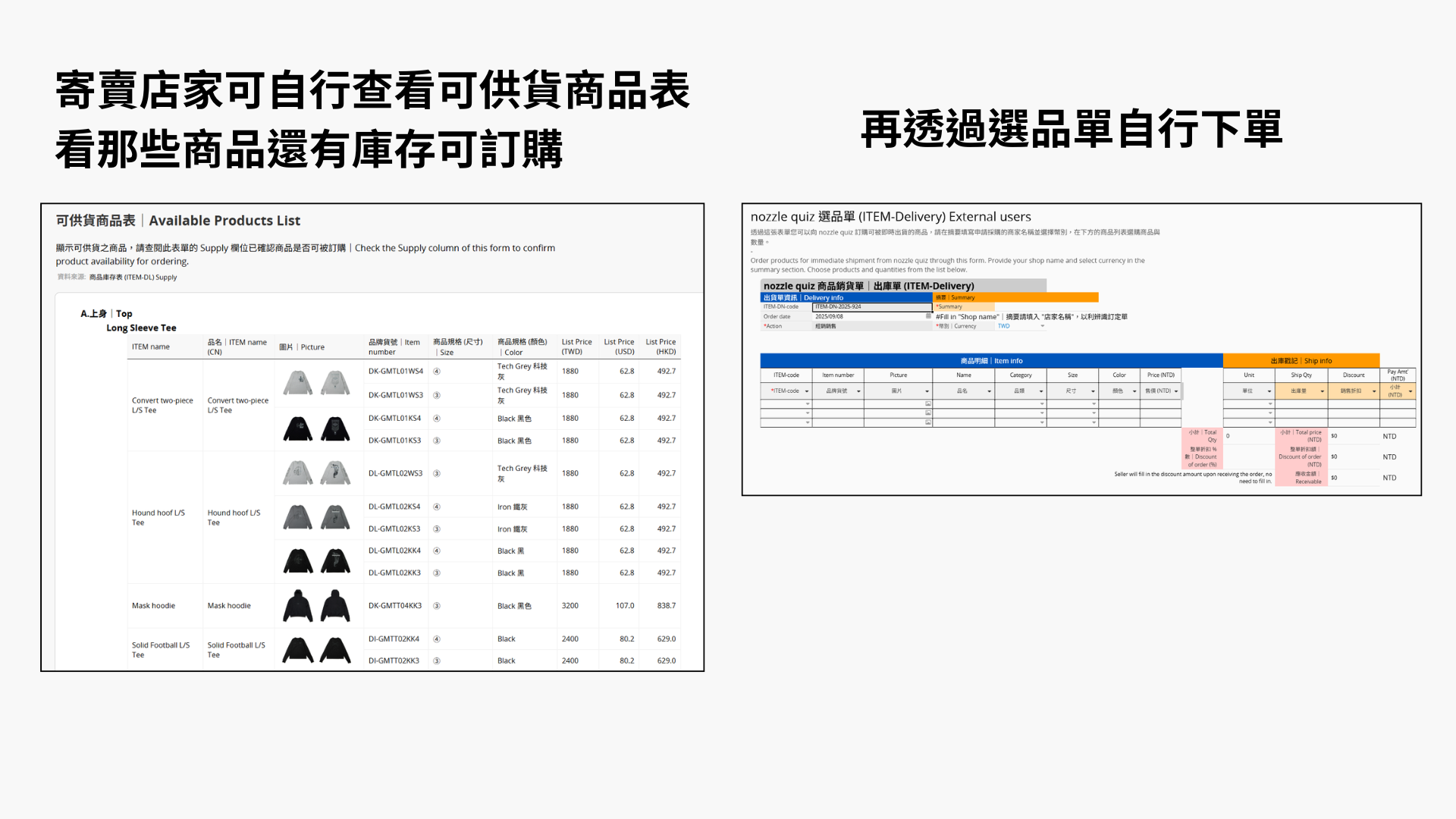Click the Iron grey Hound hoof tee thumbnail
The width and height of the screenshot is (1456, 819).
coord(298,517)
